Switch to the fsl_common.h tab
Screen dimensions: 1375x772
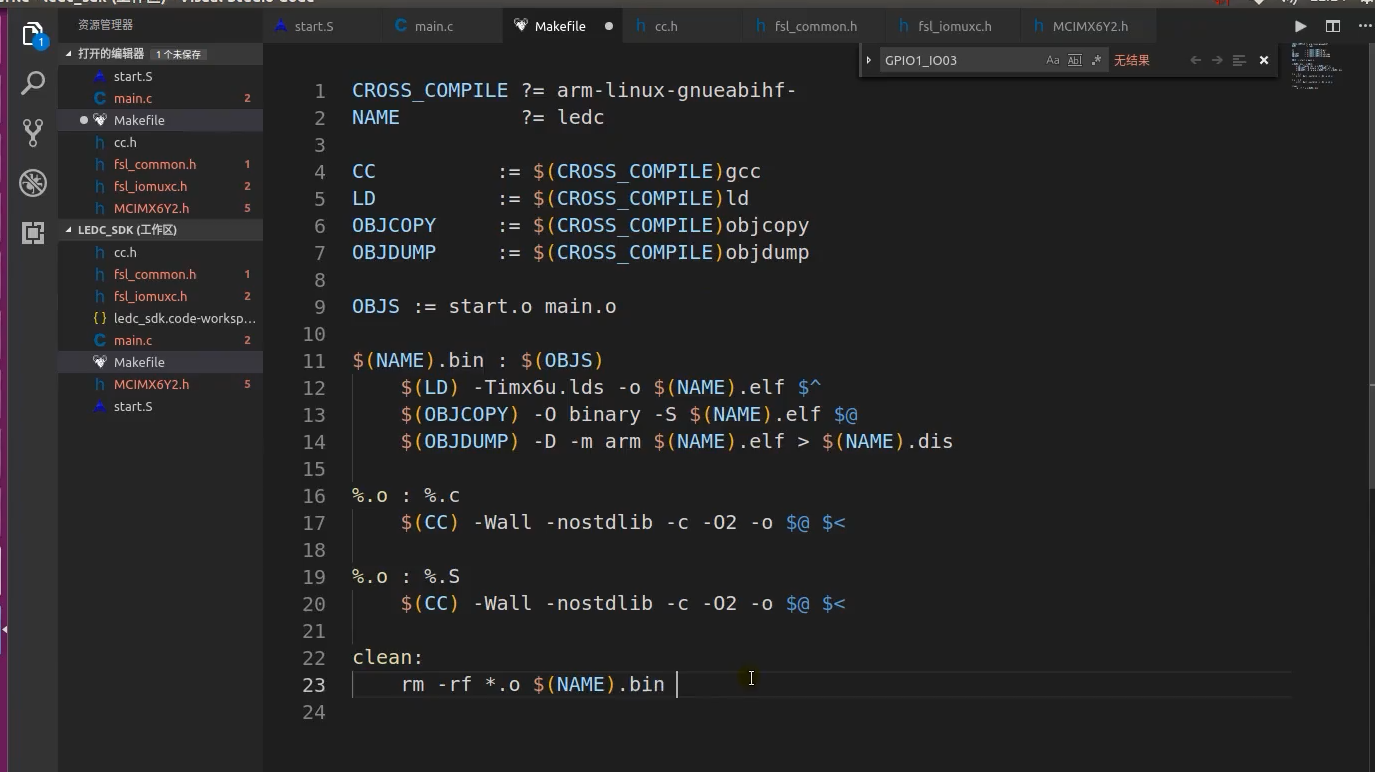tap(815, 26)
